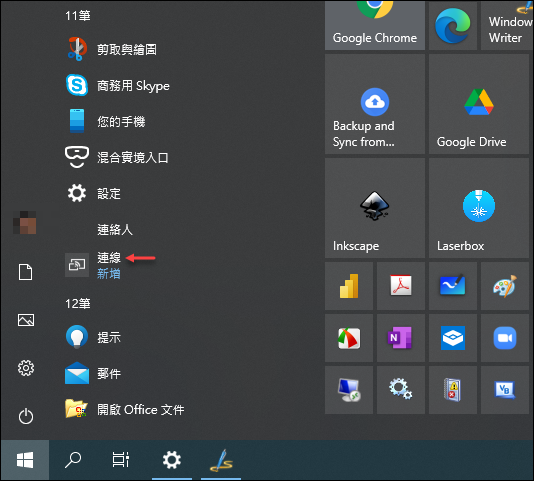Switch to Writer pen app on taskbar
This screenshot has height=481, width=534.
click(221, 460)
